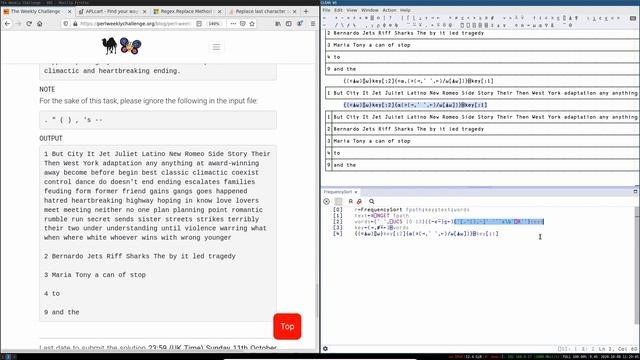The image size is (640, 360).
Task: Switch to Regex.Replace Method tab
Action: pos(187,11)
